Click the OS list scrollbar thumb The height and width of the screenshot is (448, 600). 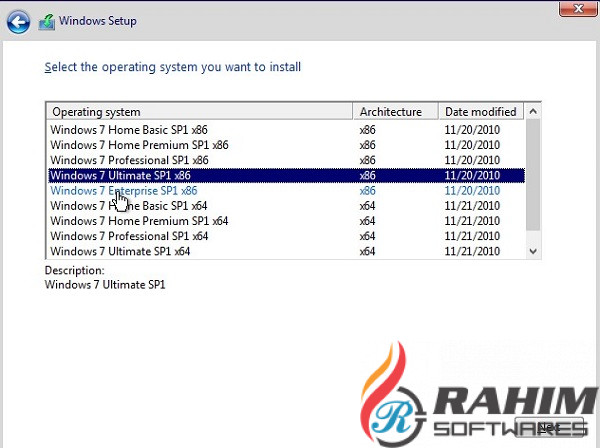coord(533,175)
